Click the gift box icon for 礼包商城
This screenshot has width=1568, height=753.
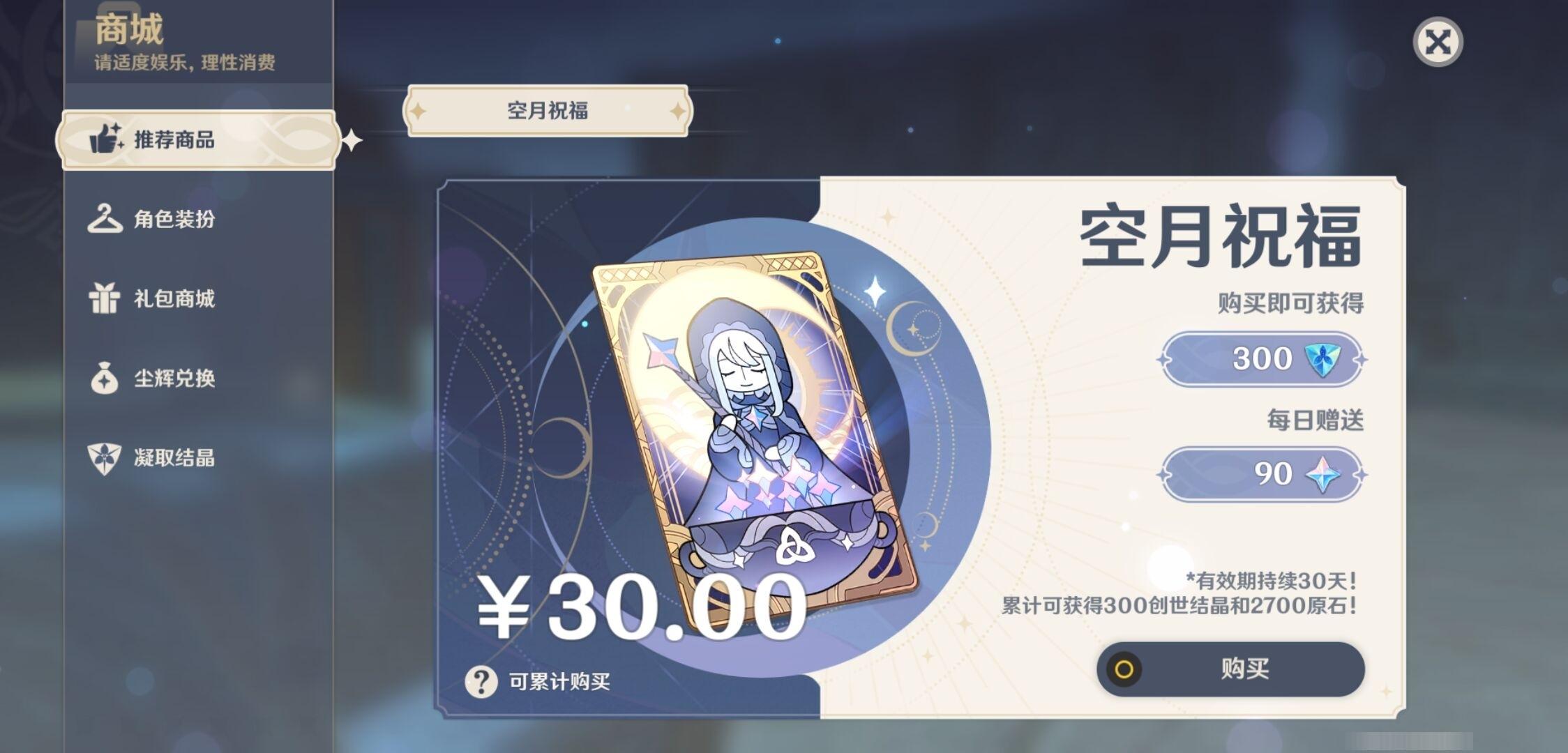(x=105, y=298)
